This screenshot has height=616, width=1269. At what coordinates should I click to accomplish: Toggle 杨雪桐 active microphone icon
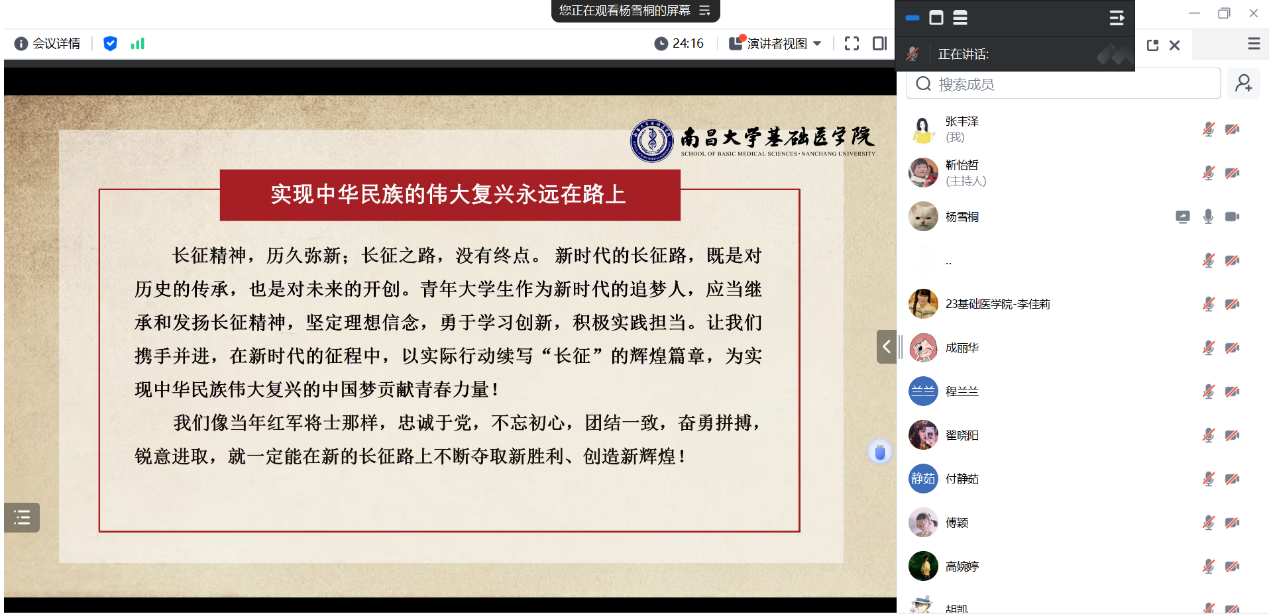click(x=1208, y=216)
